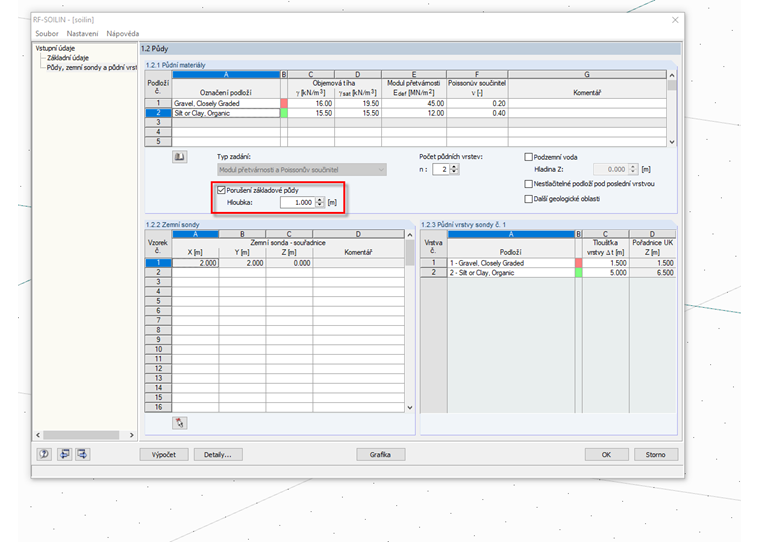Image resolution: width=760 pixels, height=542 pixels.
Task: Select row header 16 in soil probes table
Action: [x=158, y=407]
